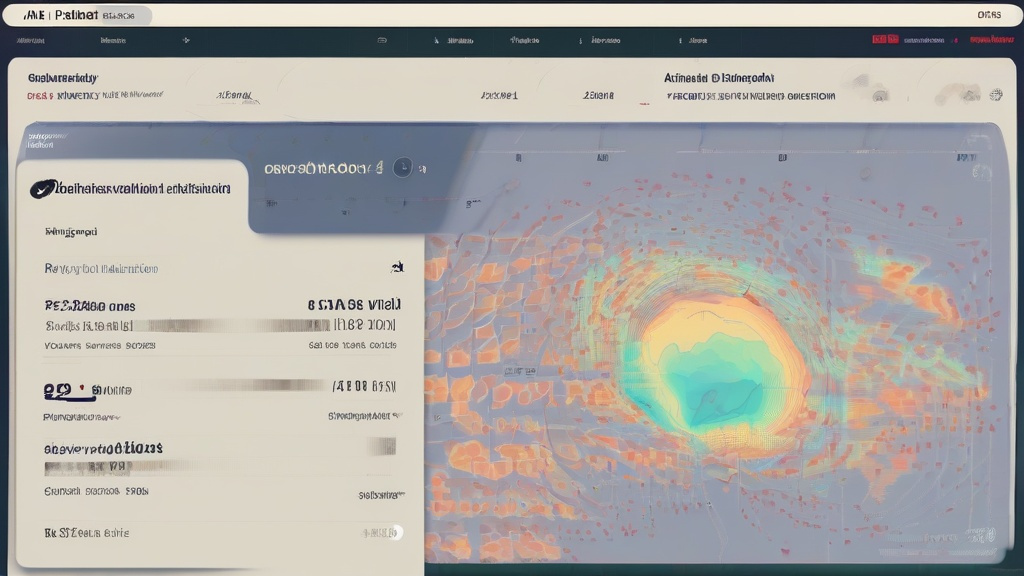Viewport: 1024px width, 576px height.
Task: Click the dark oval checkmark icon in the panel header
Action: tap(43, 188)
